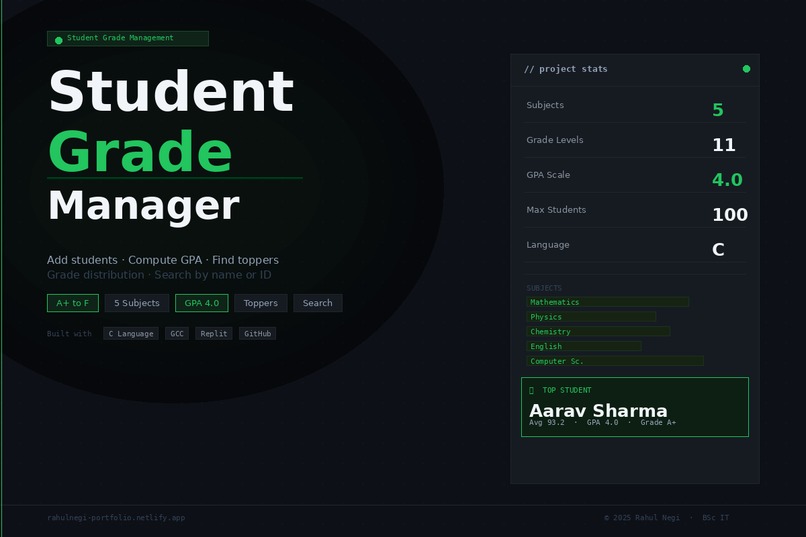The width and height of the screenshot is (806, 537).
Task: Click the trophy icon beside TOP STUDENT
Action: point(532,391)
